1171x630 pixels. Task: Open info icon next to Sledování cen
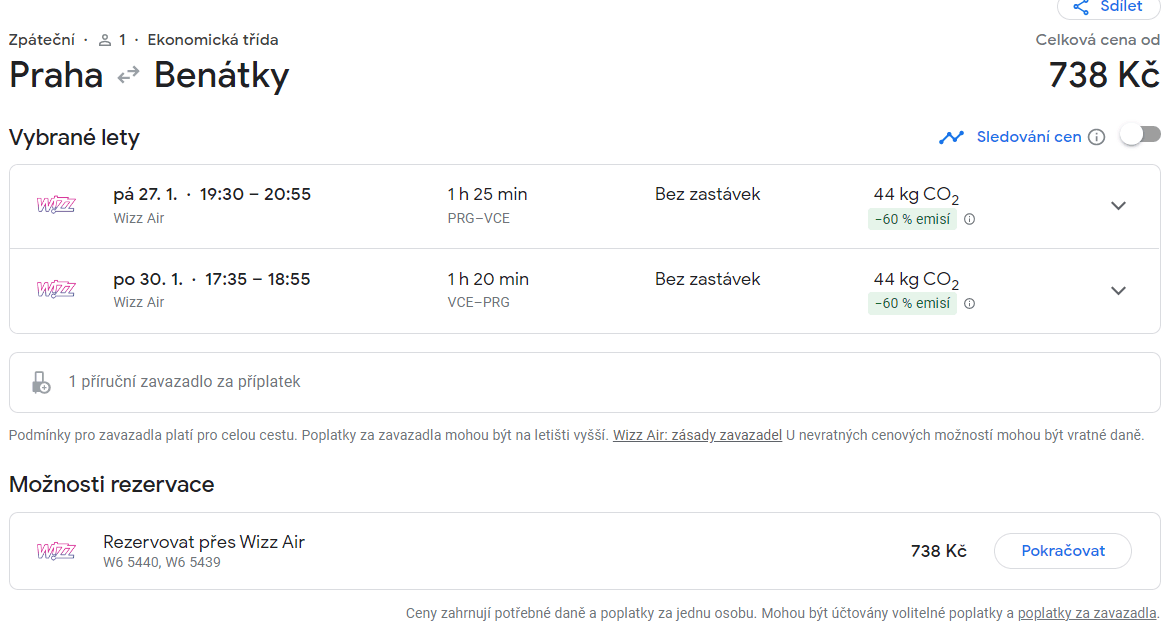(x=1096, y=137)
